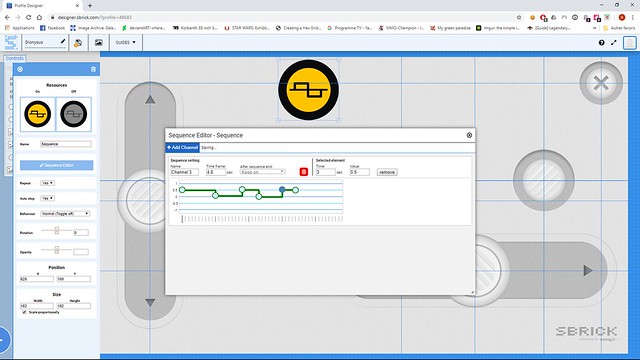Image resolution: width=640 pixels, height=360 pixels.
Task: Select the last point on the sequence graph
Action: [296, 190]
